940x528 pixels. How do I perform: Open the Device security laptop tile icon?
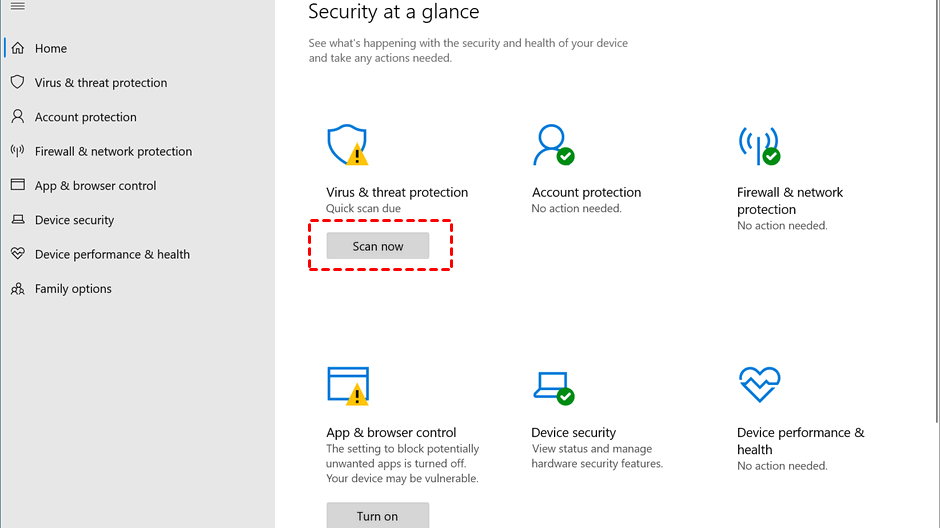(552, 385)
